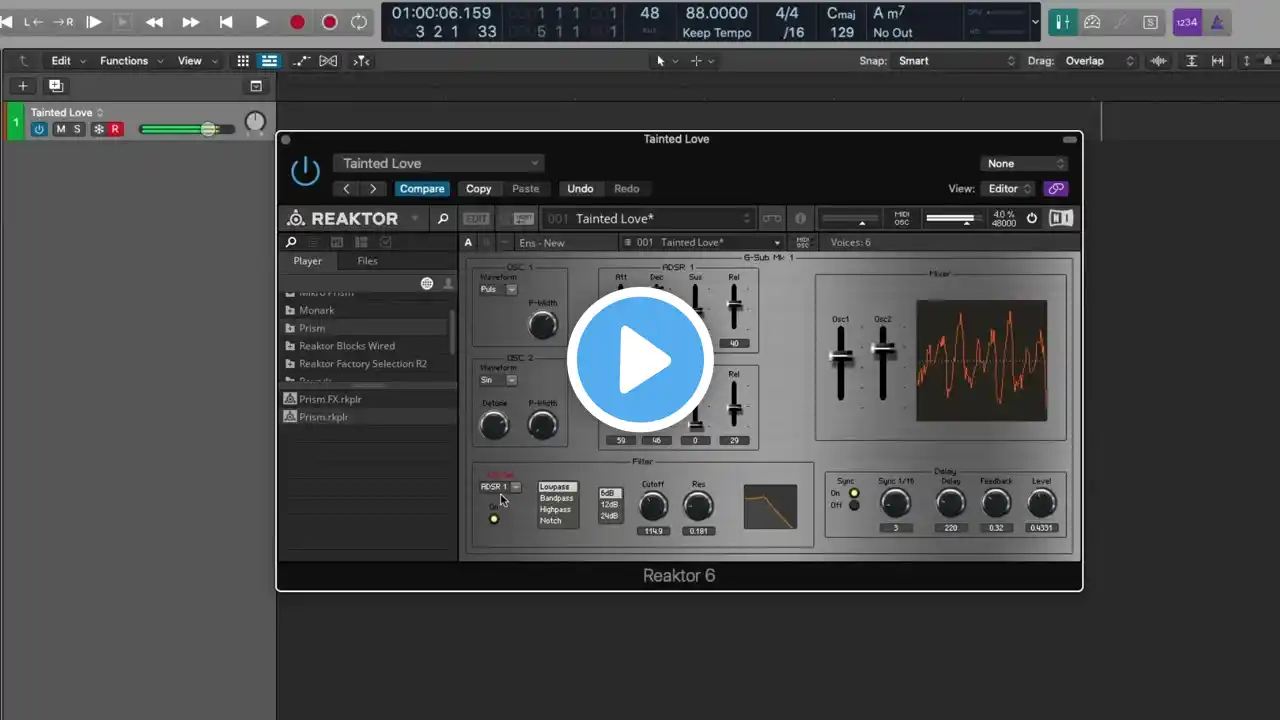Open the Reaktor logo menu

coord(352,218)
